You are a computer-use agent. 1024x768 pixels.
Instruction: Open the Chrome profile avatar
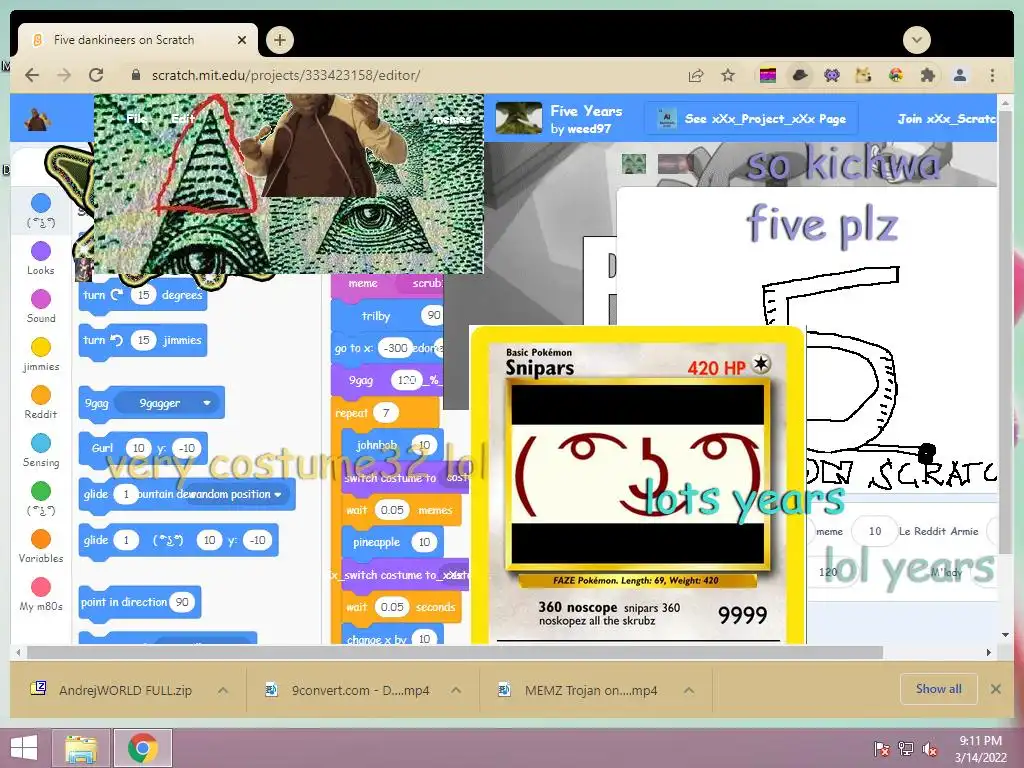coord(959,75)
